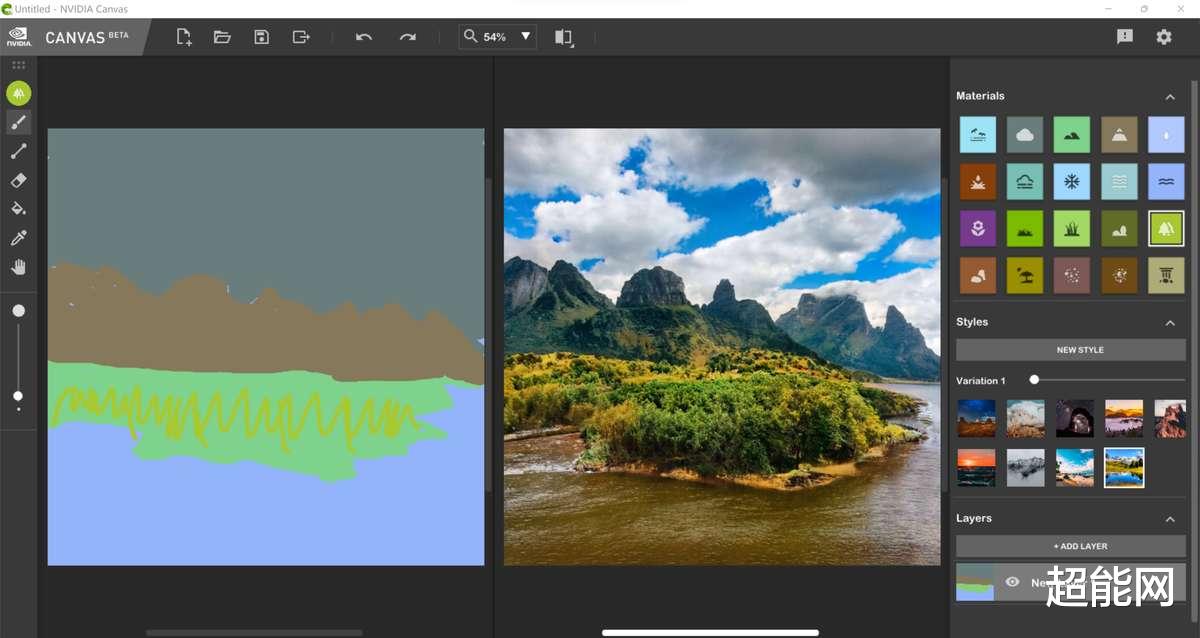Pick the dark brown mud material
The width and height of the screenshot is (1200, 638).
coord(1119,275)
